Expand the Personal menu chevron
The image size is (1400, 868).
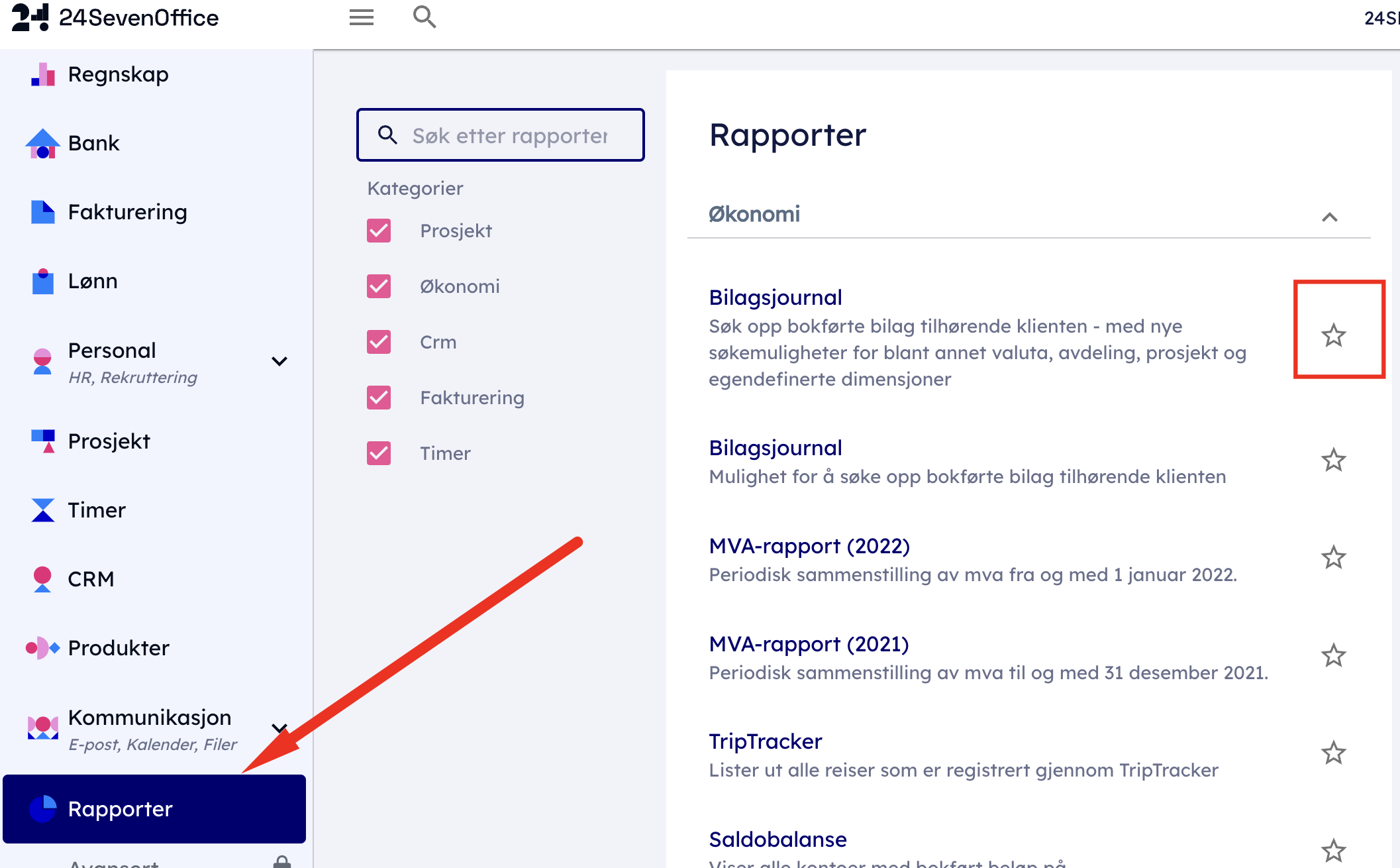coord(279,361)
